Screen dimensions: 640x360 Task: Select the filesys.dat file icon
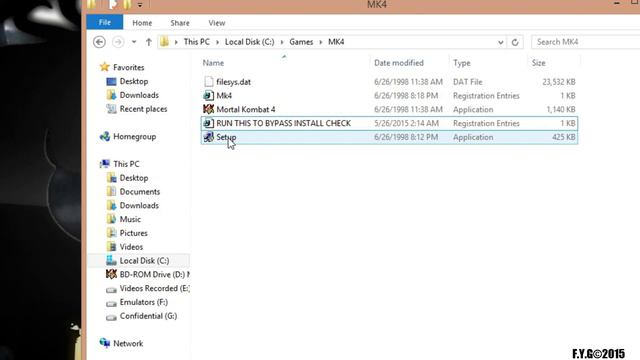(209, 82)
